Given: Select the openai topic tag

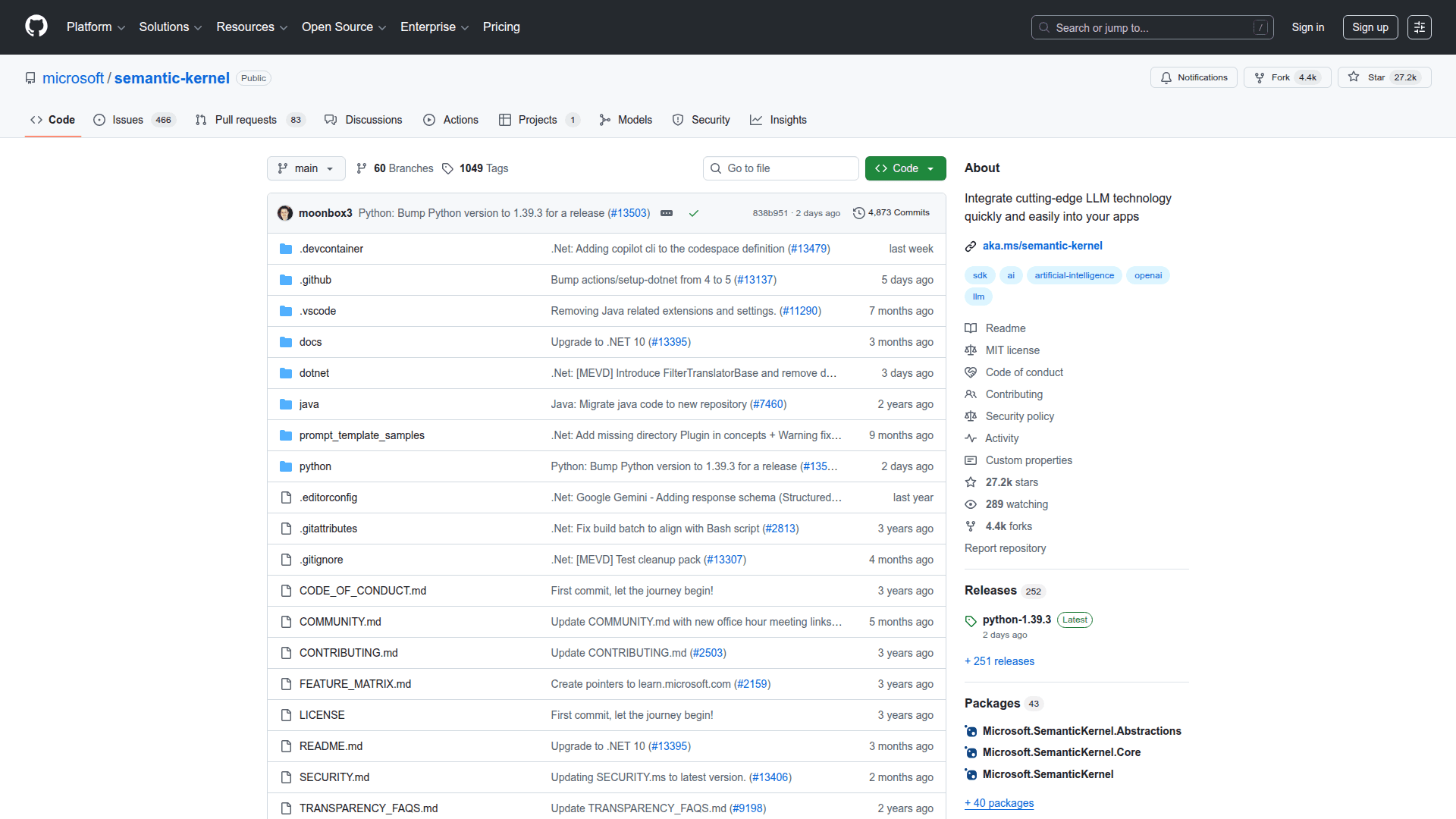Looking at the screenshot, I should point(1147,275).
